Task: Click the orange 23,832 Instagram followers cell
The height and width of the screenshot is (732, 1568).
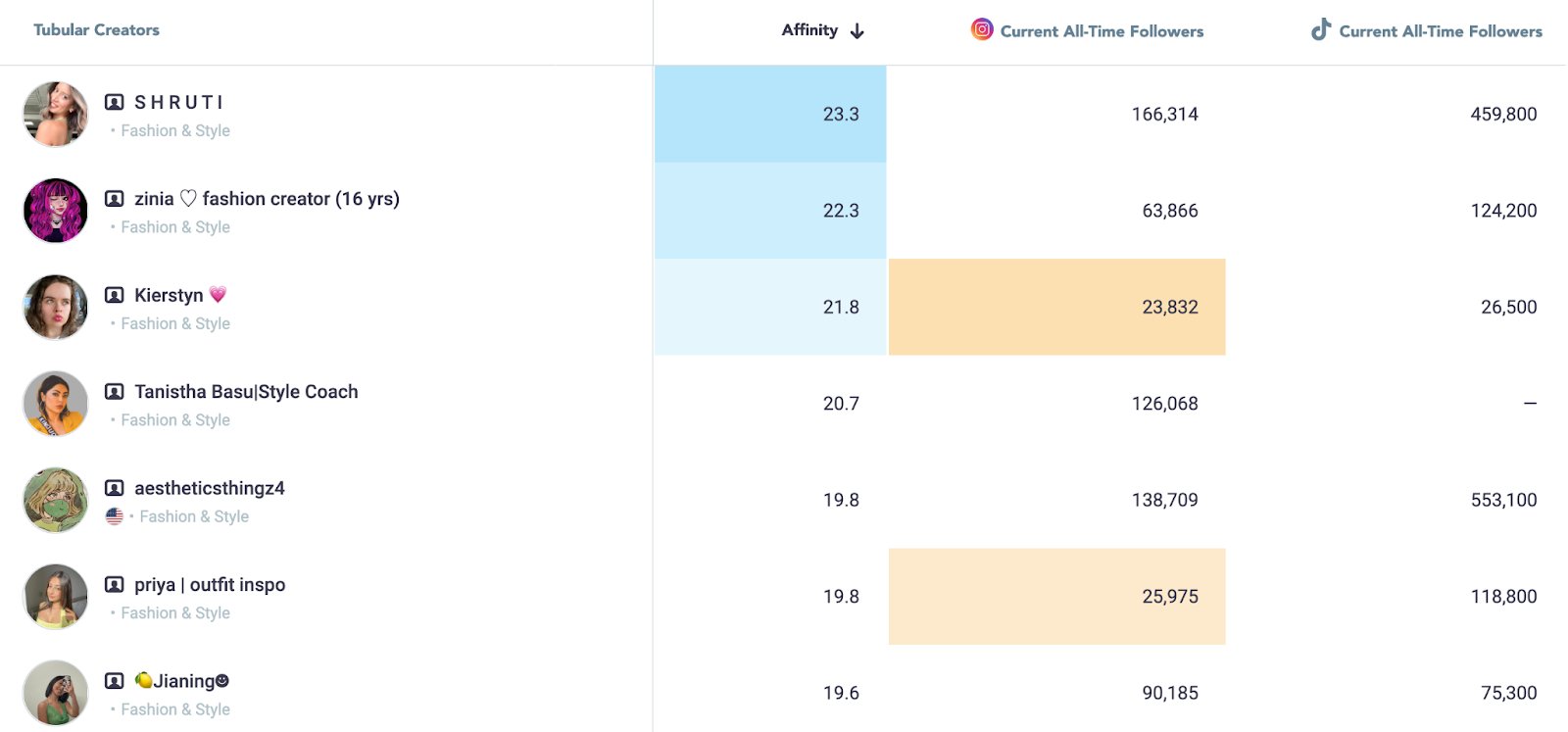Action: 1056,307
